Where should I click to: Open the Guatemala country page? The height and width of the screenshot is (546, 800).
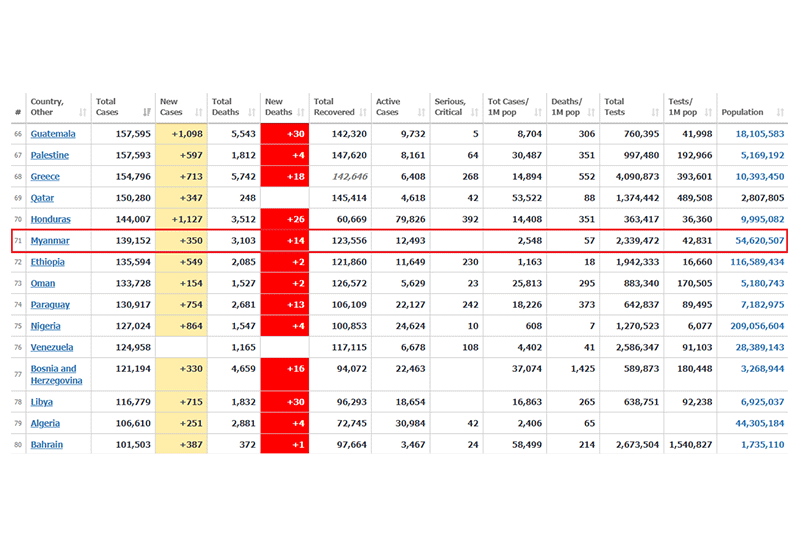pos(52,134)
